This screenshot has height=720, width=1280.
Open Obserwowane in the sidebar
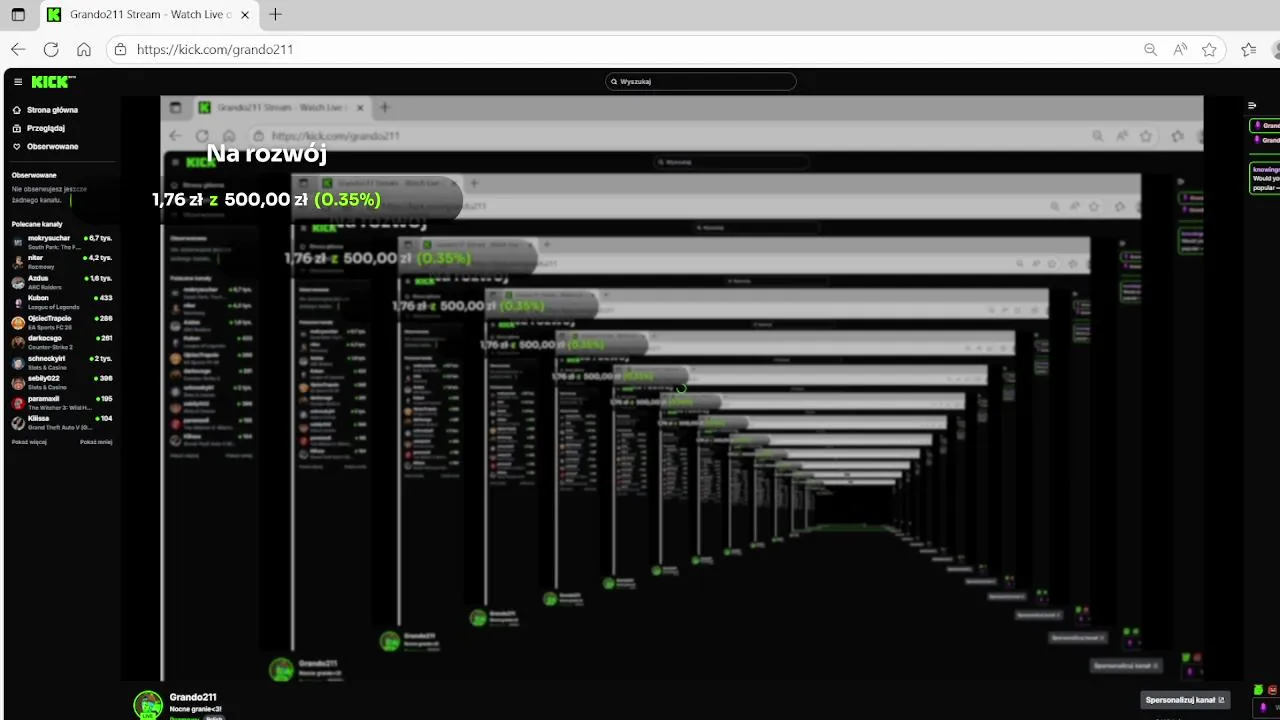coord(53,146)
